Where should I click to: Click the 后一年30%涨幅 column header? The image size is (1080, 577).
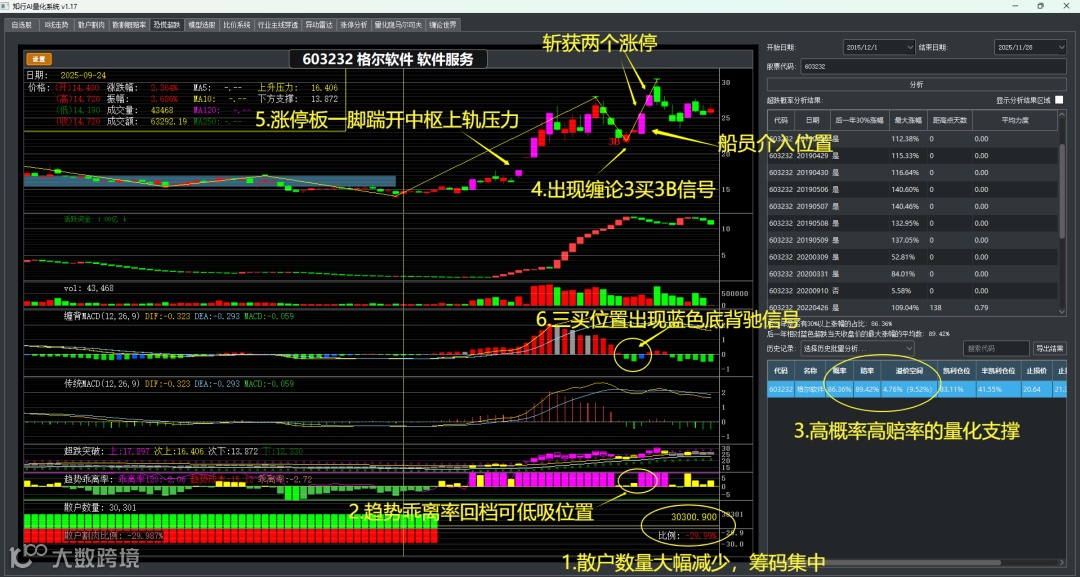[x=859, y=120]
